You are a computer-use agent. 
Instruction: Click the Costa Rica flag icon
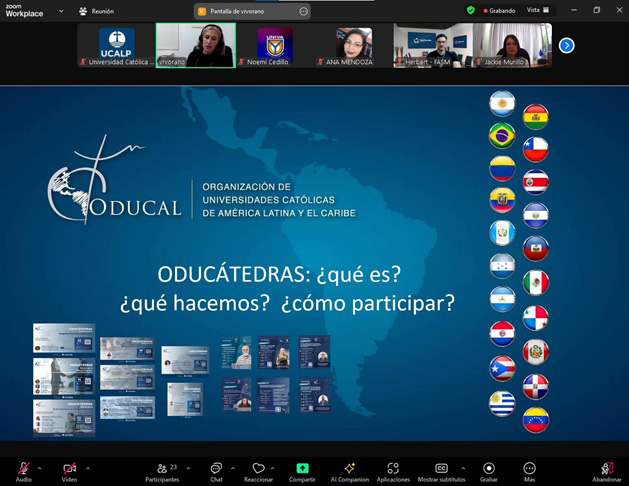point(536,182)
